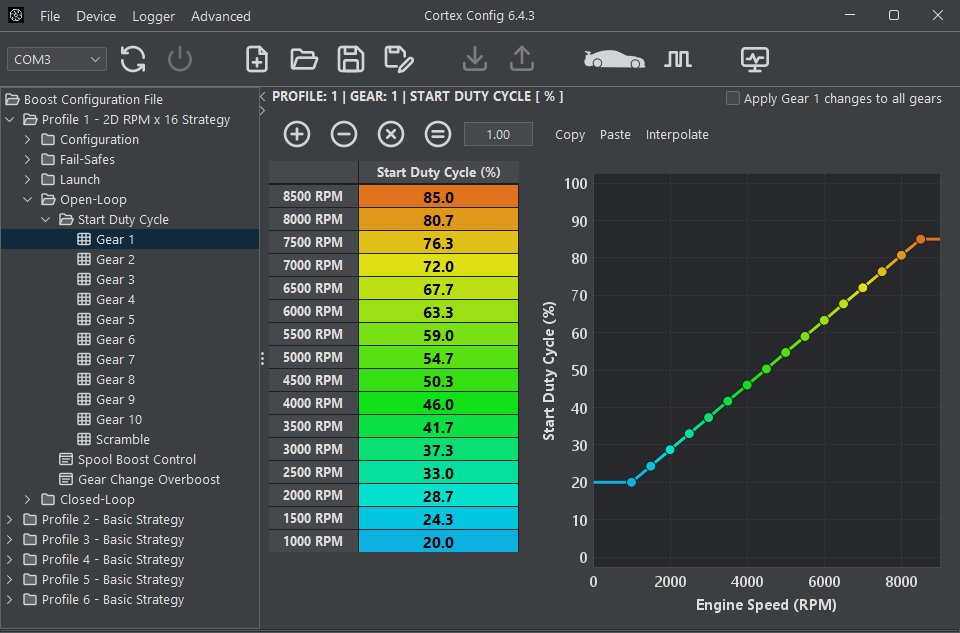
Task: Select the 1000 RPM cell showing 20.0
Action: pyautogui.click(x=438, y=542)
